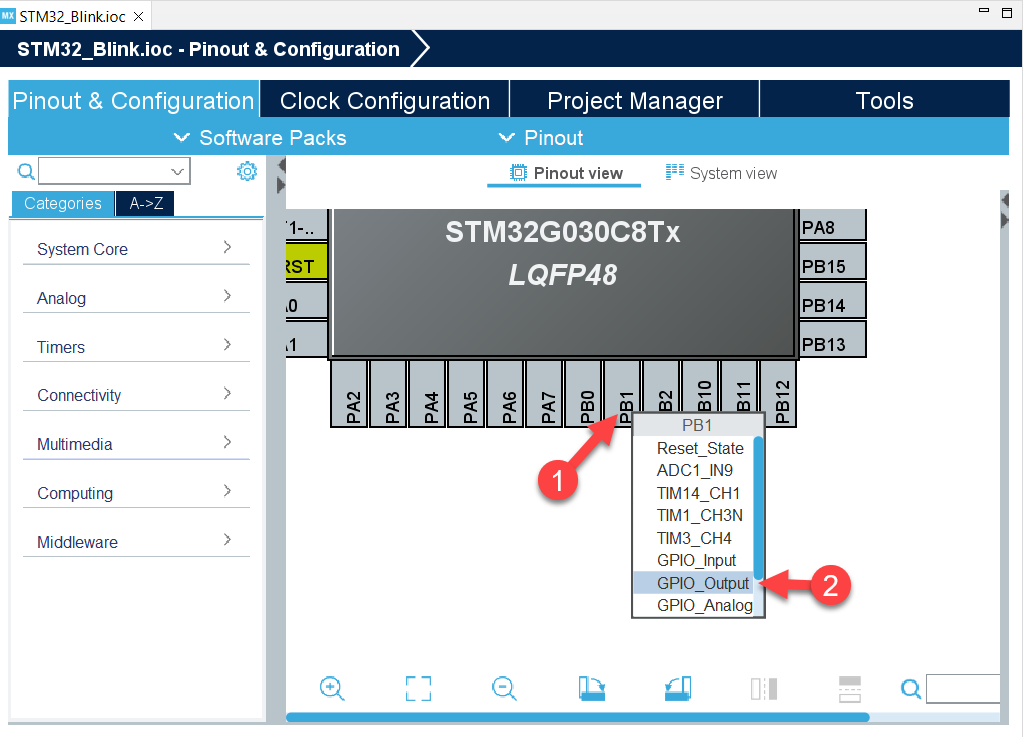
Task: Expand the Pinout menu
Action: coord(541,138)
